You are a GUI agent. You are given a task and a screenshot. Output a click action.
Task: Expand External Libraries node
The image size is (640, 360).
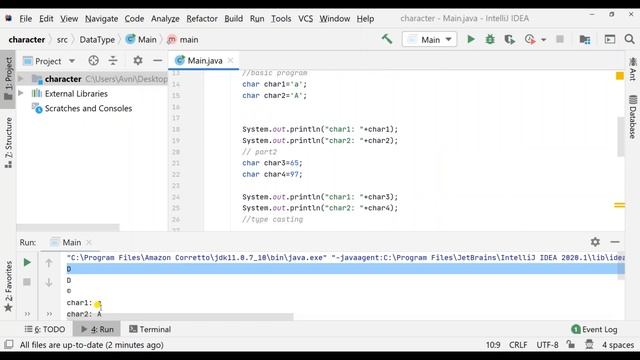(x=21, y=93)
